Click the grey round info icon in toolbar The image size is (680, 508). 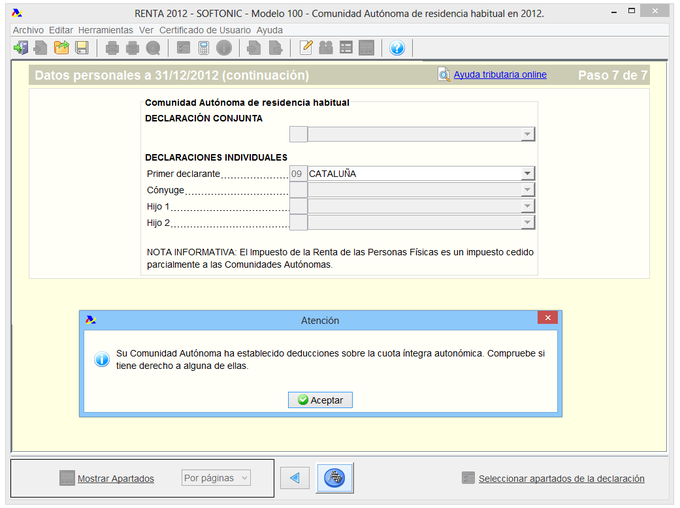[x=224, y=47]
